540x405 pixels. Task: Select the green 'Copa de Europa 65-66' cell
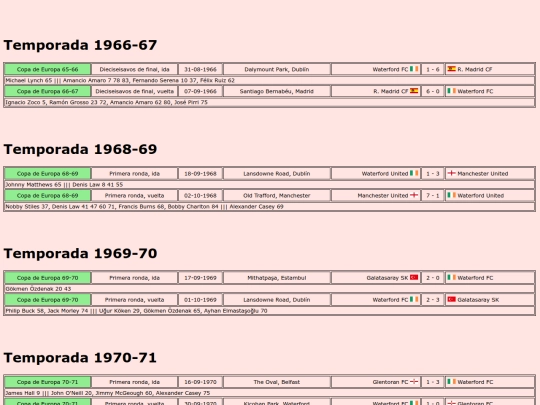point(48,69)
